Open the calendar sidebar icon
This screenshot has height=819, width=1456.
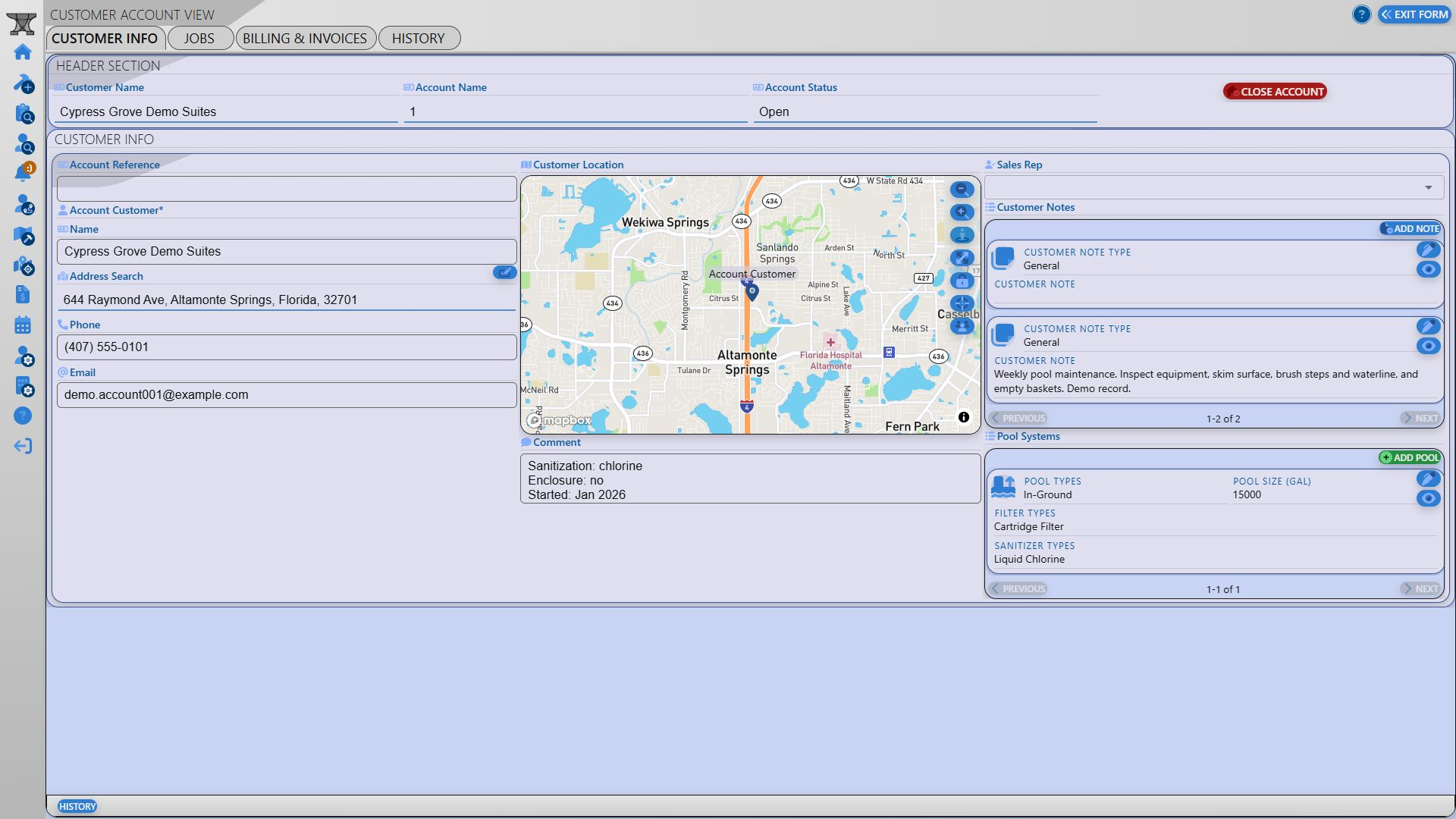(23, 325)
